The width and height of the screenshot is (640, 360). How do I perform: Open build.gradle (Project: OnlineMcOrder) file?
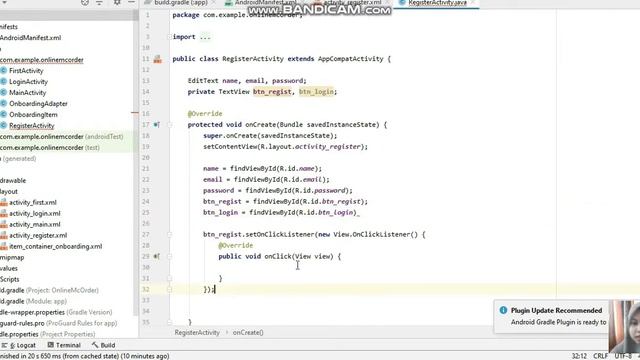tap(49, 290)
